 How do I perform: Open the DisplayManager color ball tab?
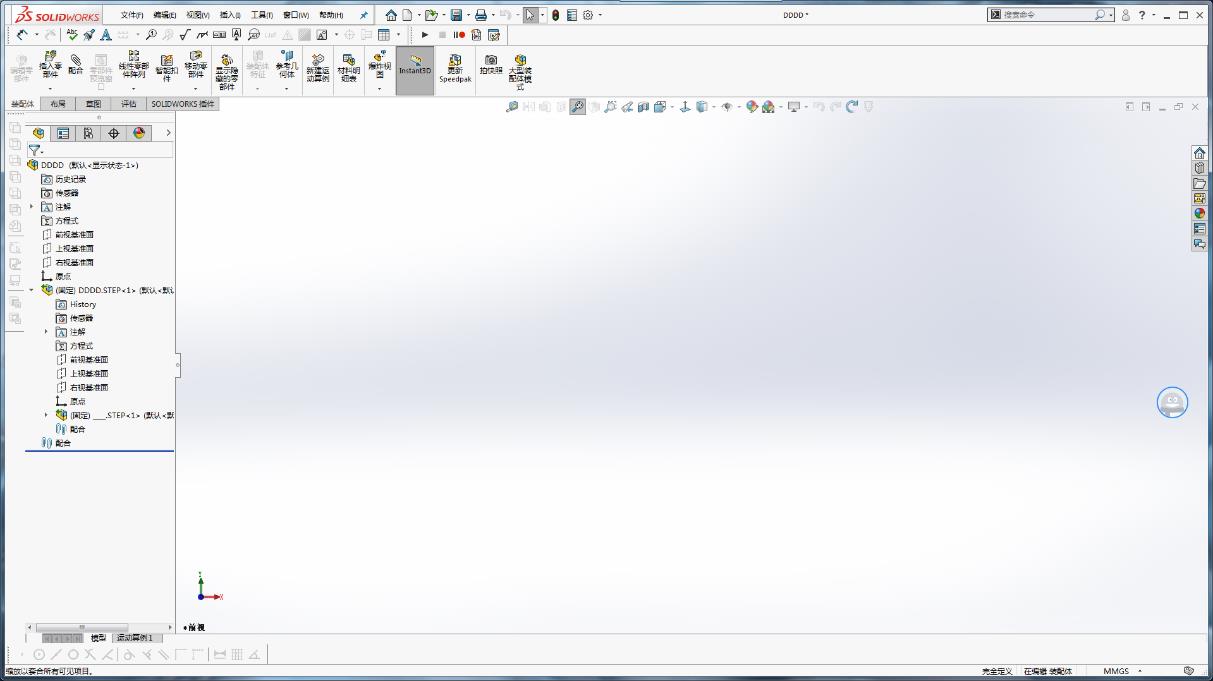click(139, 133)
